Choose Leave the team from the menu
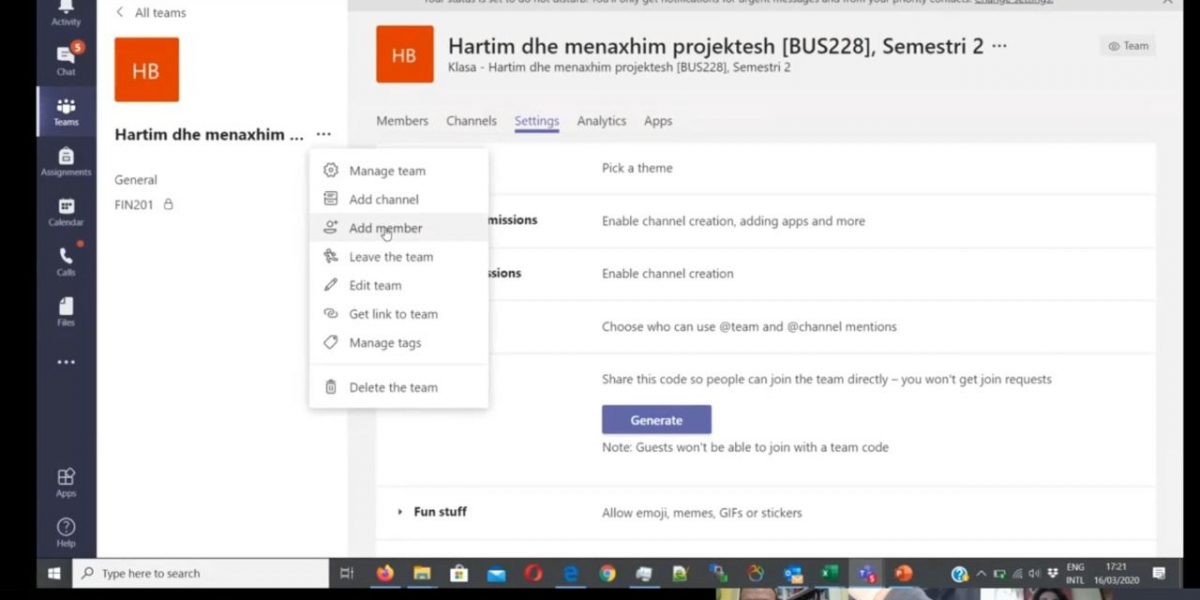 [398, 257]
